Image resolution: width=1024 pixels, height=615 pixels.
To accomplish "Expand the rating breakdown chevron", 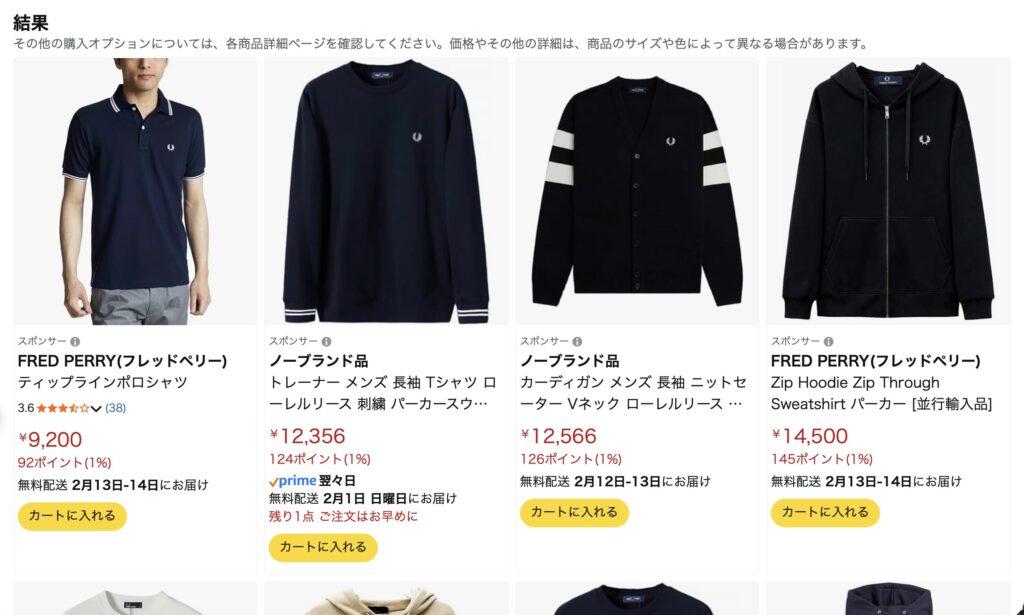I will 96,409.
